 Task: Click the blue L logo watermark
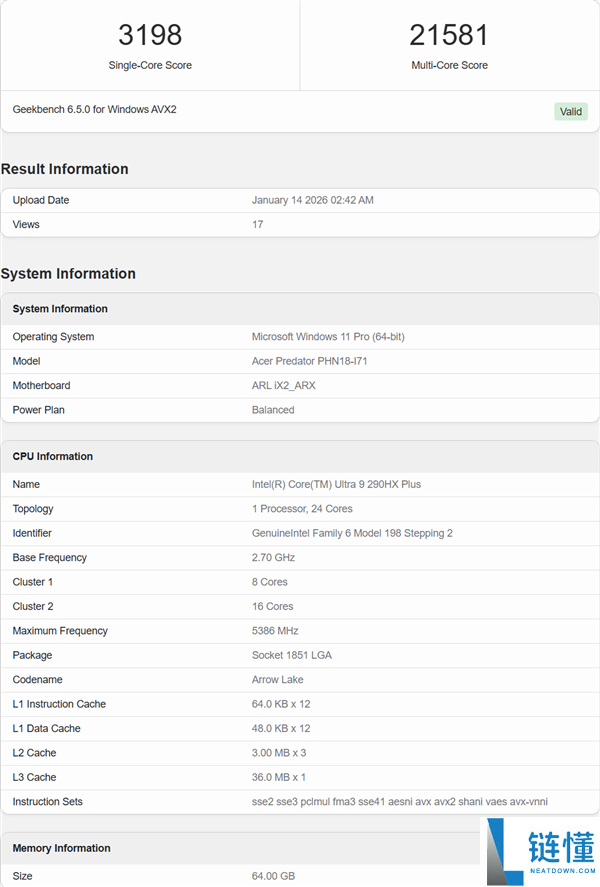coord(503,850)
